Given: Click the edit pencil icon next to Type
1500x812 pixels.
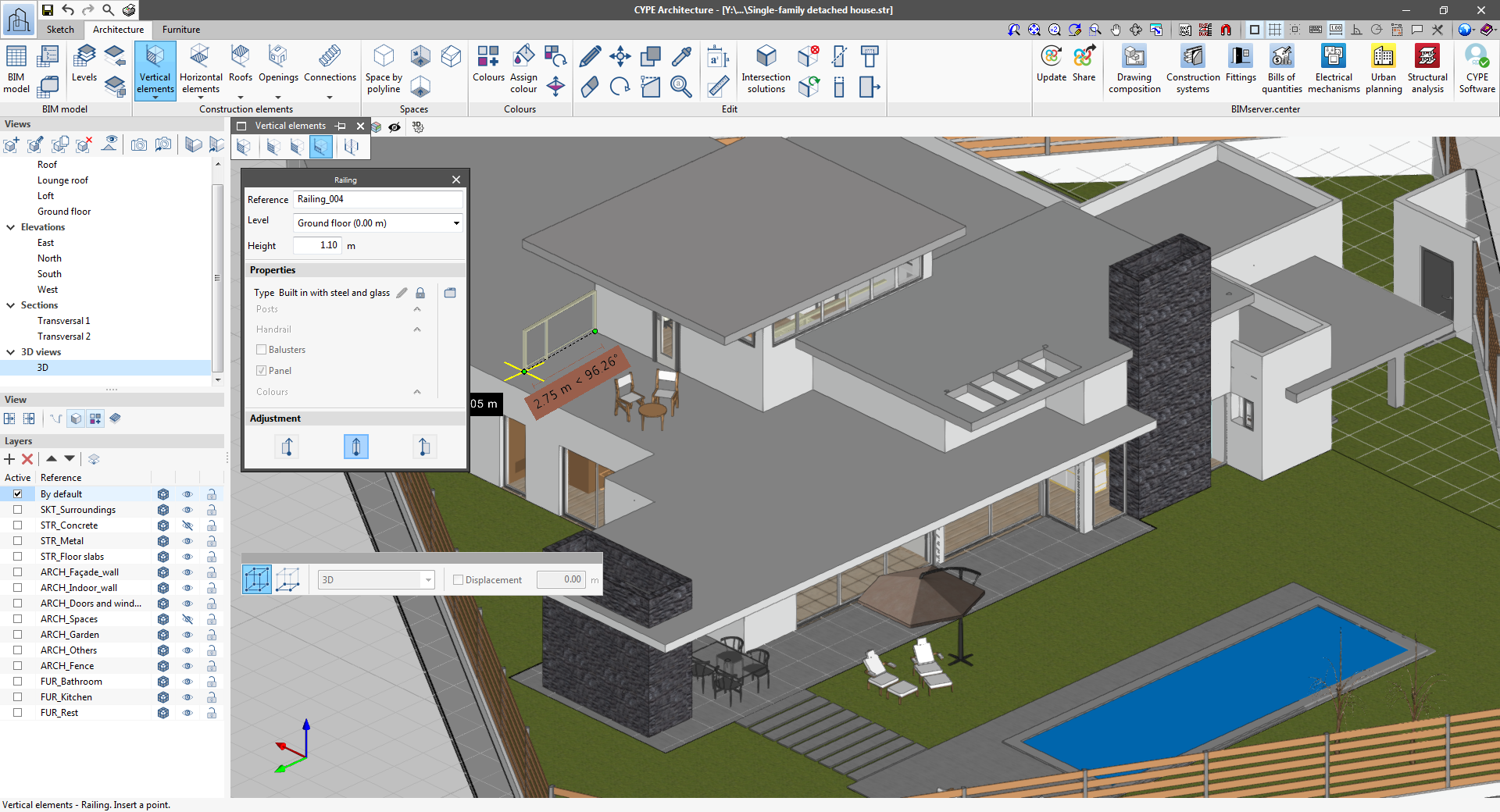Looking at the screenshot, I should tap(402, 293).
